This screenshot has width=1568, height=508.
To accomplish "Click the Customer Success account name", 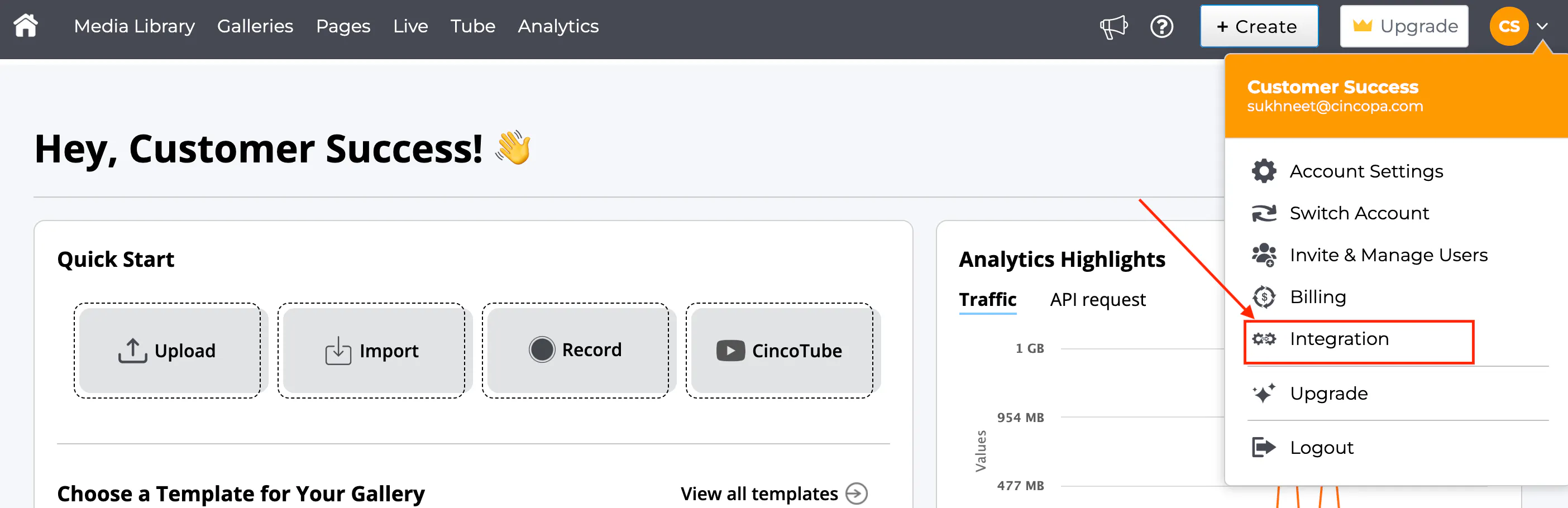I will [1332, 87].
